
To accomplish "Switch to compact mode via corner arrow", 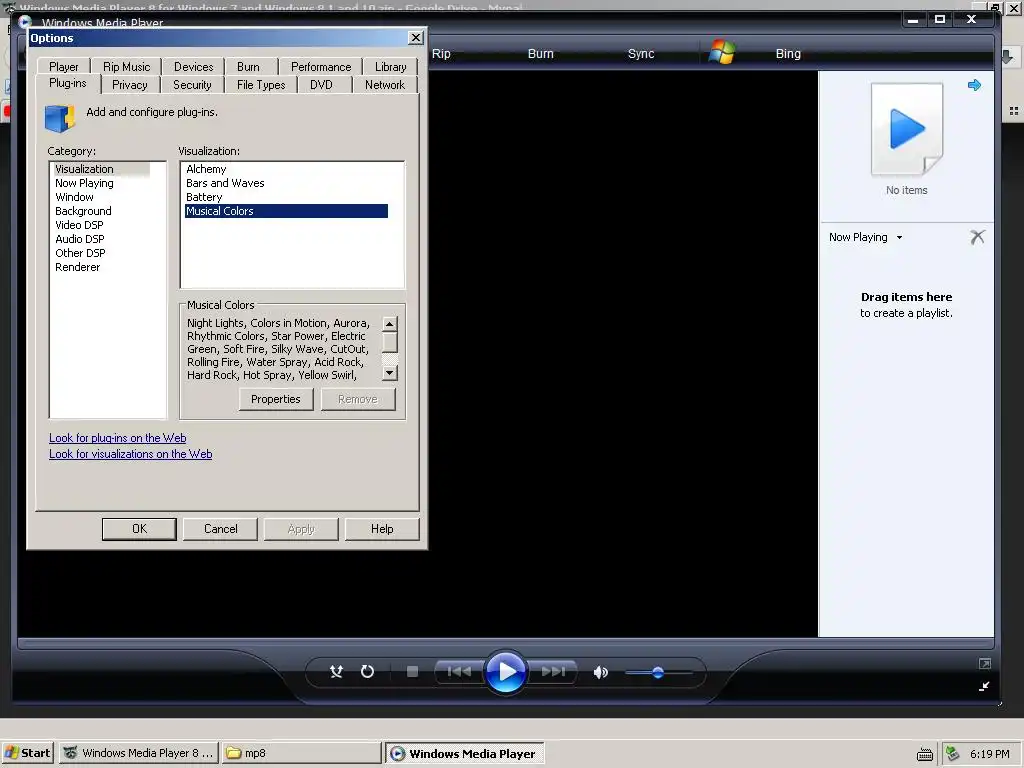I will tap(985, 686).
